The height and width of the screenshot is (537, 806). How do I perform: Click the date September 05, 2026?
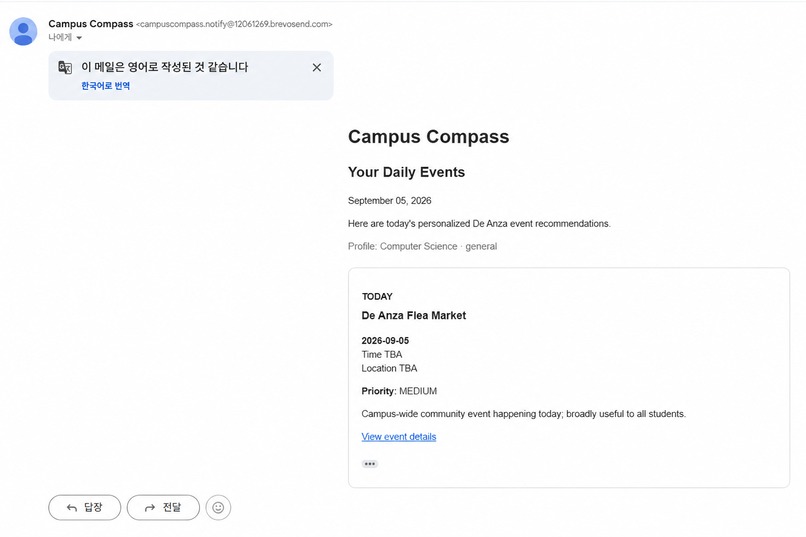[x=390, y=200]
